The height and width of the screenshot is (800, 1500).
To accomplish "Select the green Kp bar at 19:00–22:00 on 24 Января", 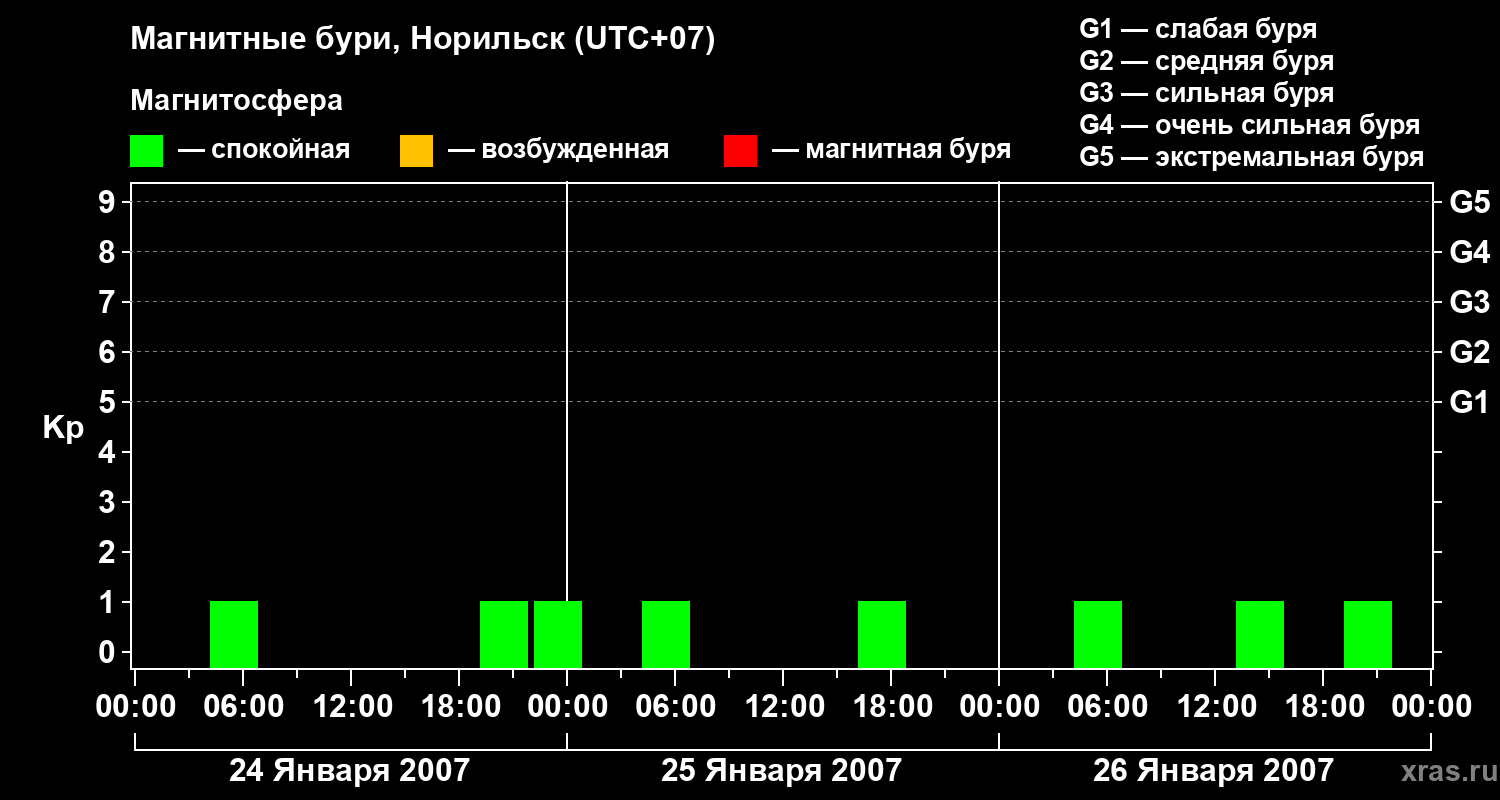I will tap(504, 634).
